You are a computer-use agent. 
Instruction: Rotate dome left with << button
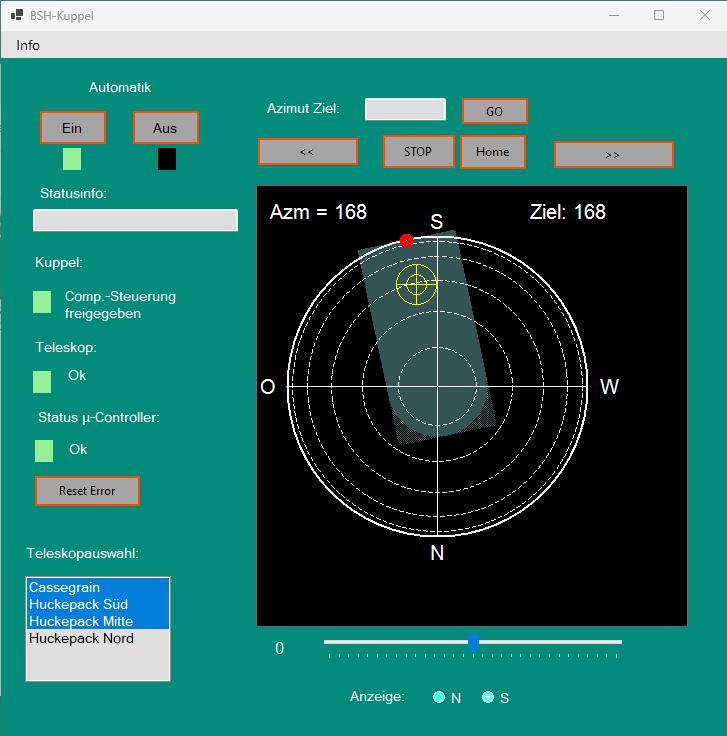(x=307, y=152)
